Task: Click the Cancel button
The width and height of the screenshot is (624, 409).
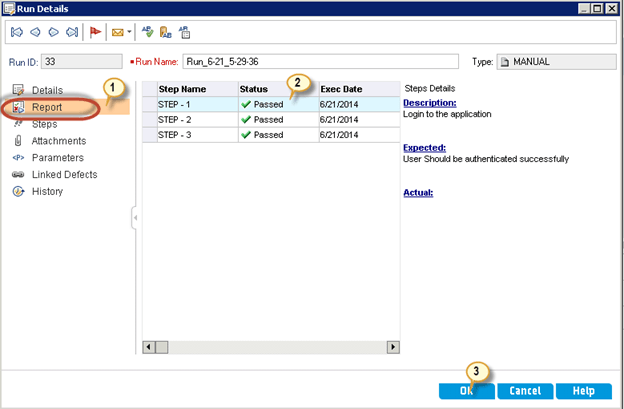Action: (525, 391)
